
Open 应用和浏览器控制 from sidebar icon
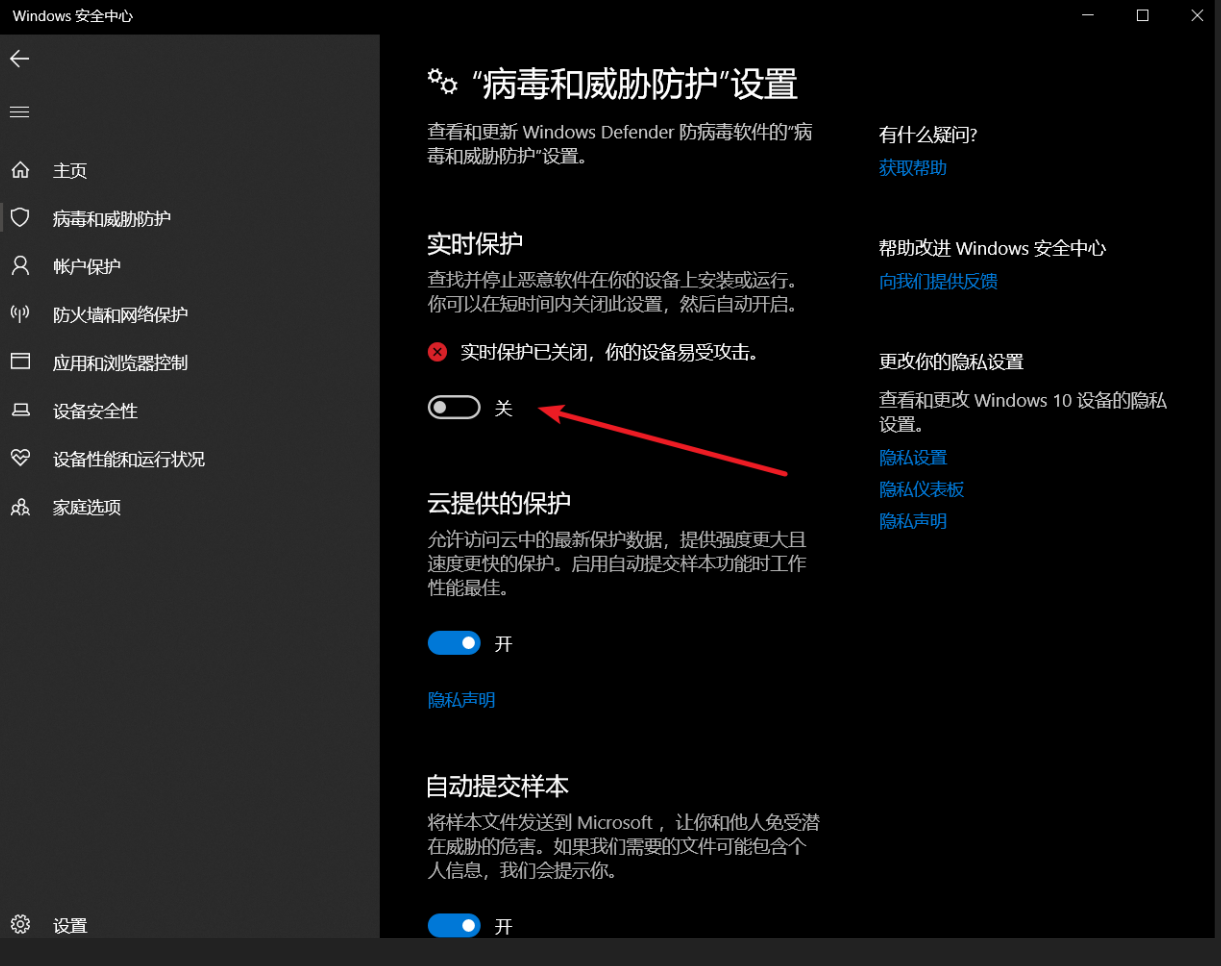(x=20, y=362)
